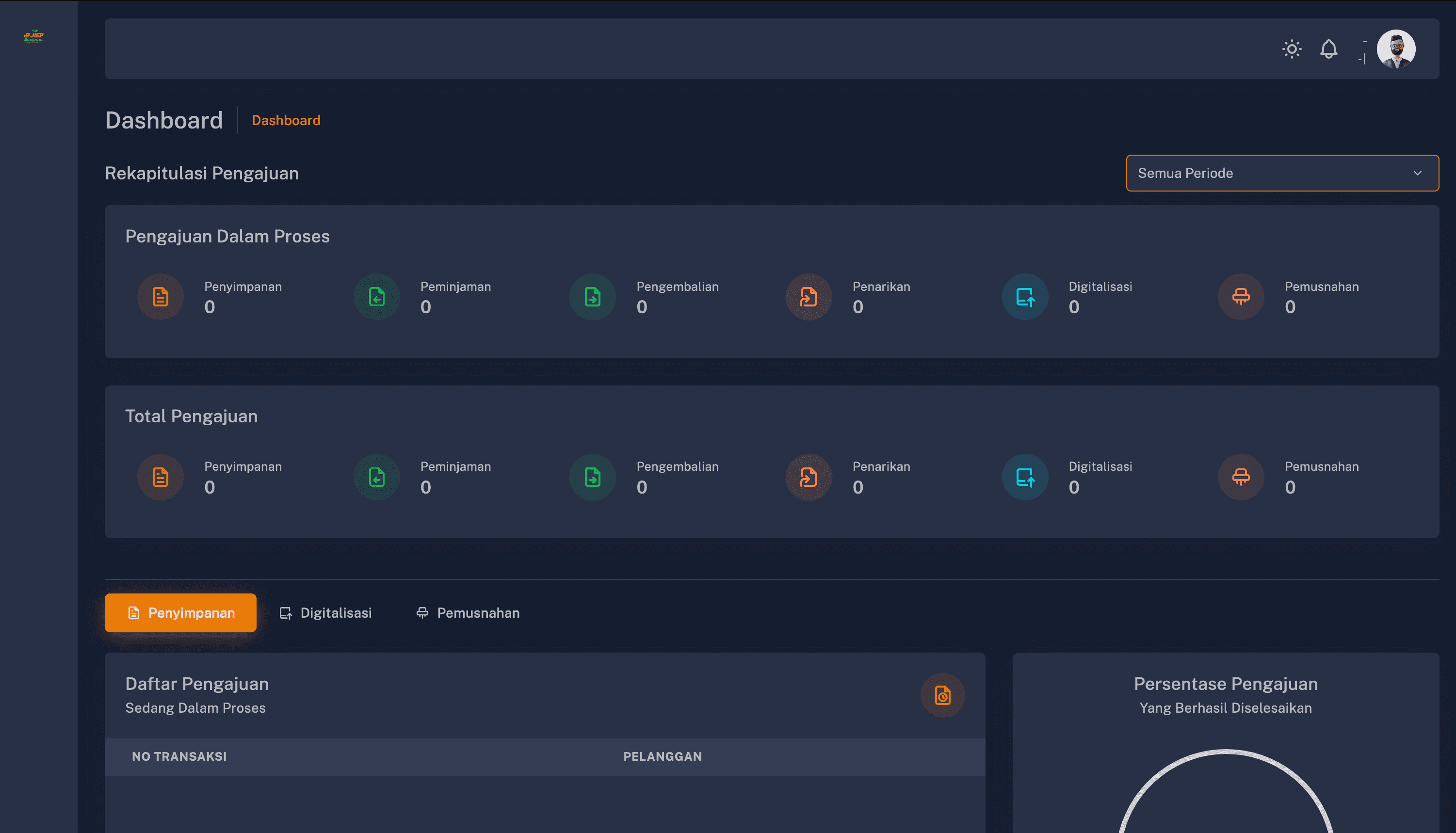Click the Persentase Pengajuan heading
Image resolution: width=1456 pixels, height=833 pixels.
point(1226,684)
